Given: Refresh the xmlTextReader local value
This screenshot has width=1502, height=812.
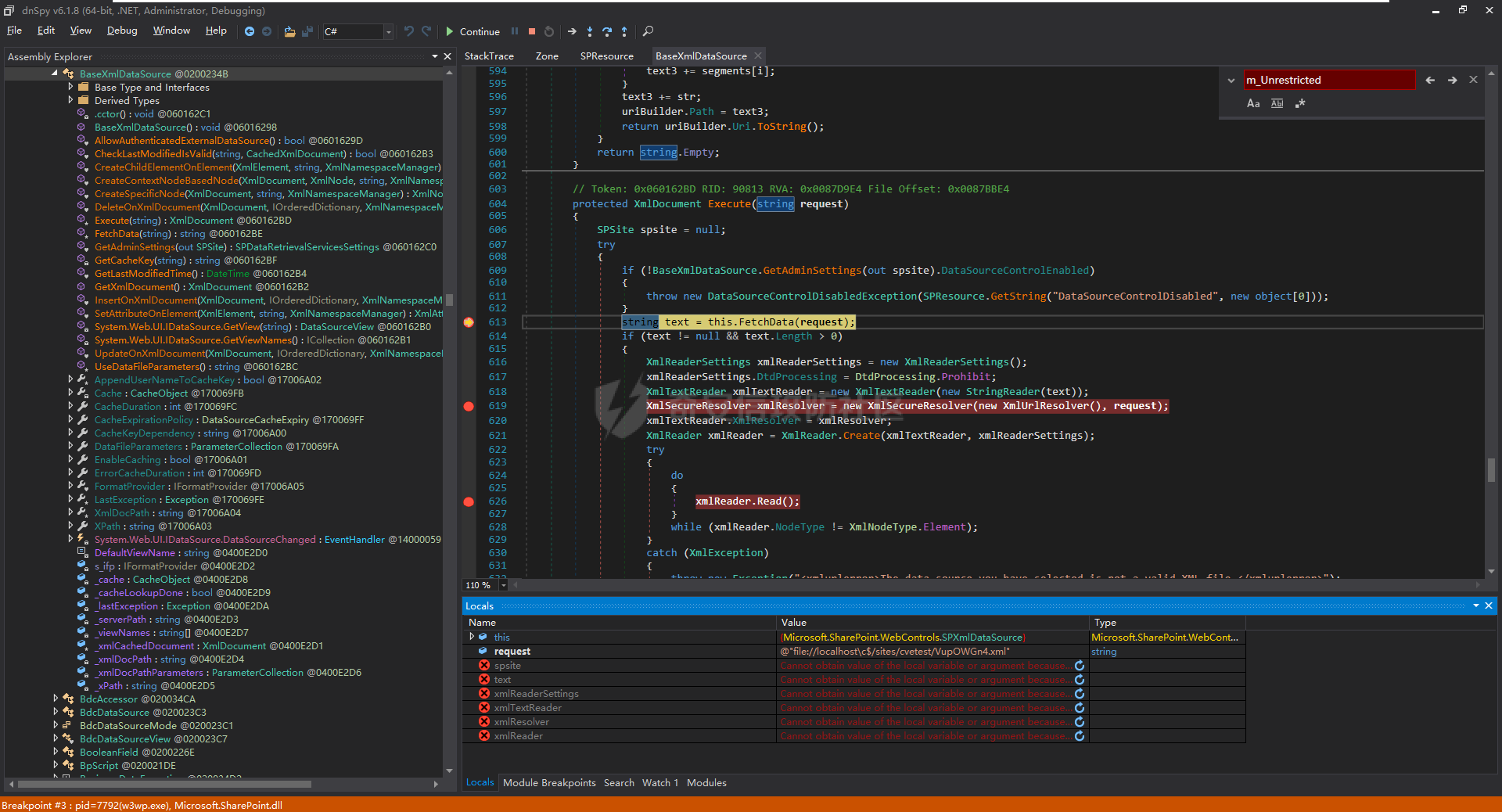Looking at the screenshot, I should 1080,708.
